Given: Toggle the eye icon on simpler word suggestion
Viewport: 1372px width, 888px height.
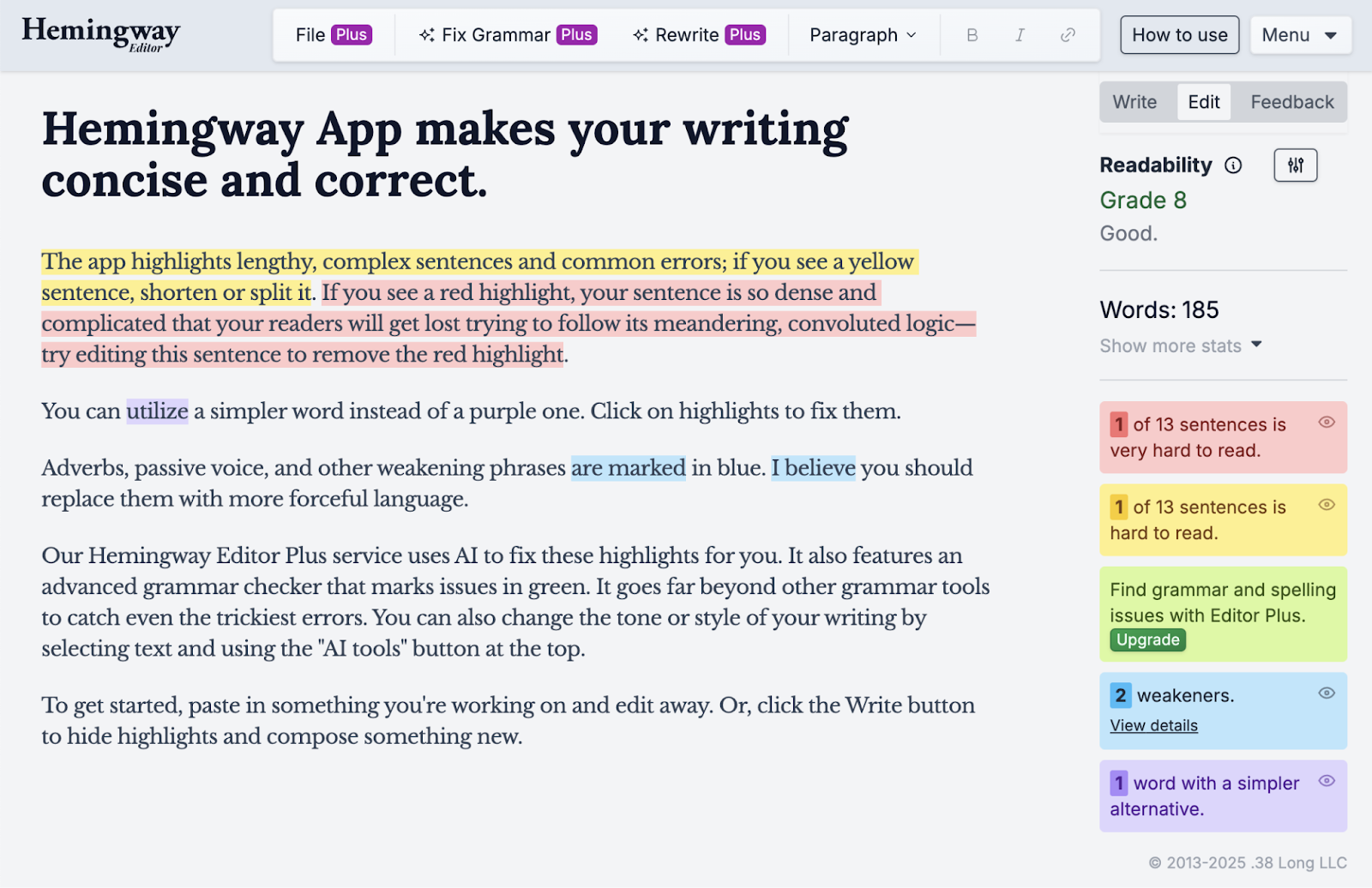Looking at the screenshot, I should click(1326, 781).
